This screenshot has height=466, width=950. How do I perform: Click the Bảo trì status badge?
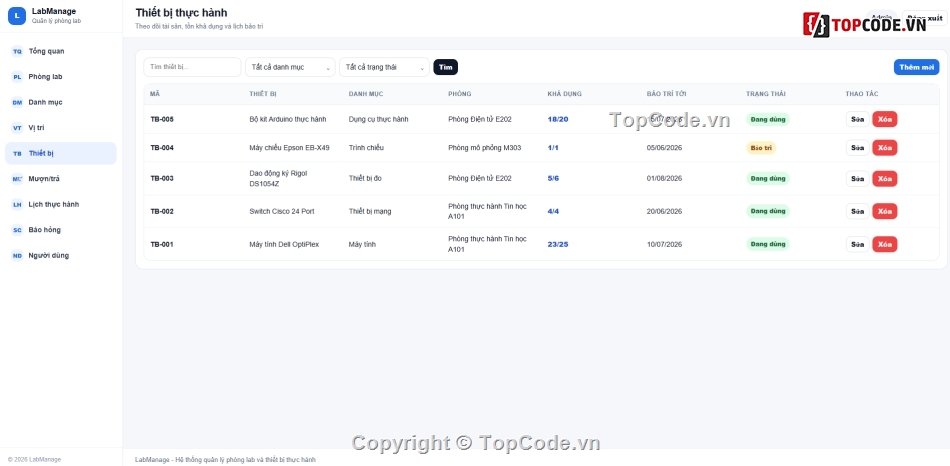pyautogui.click(x=761, y=148)
